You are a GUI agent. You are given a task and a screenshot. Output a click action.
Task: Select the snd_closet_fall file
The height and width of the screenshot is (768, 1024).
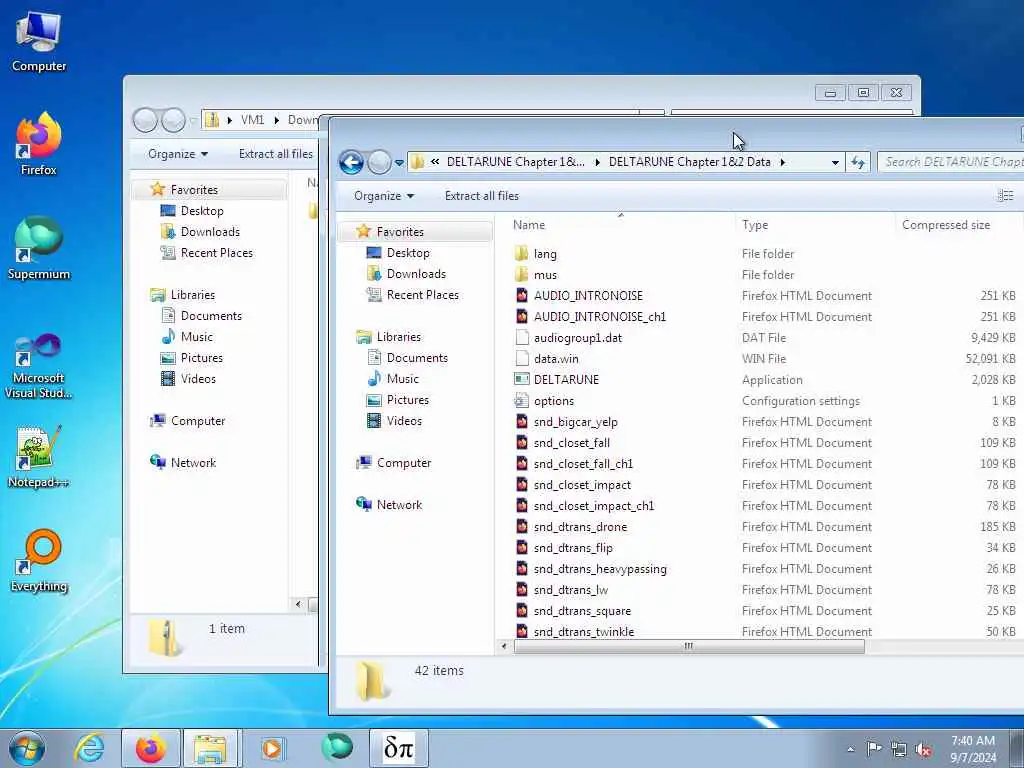571,443
